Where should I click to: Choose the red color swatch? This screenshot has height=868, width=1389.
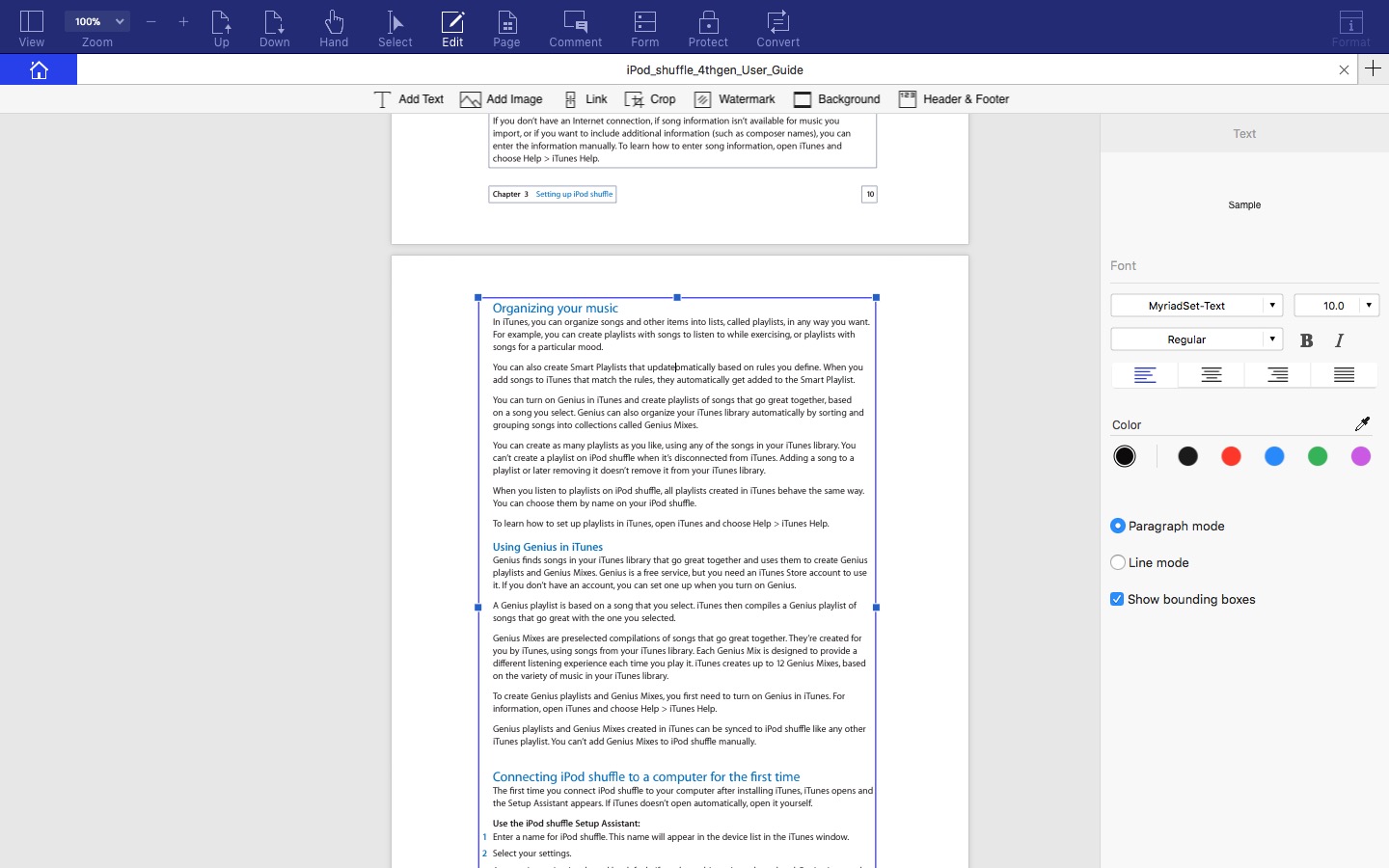pyautogui.click(x=1231, y=456)
